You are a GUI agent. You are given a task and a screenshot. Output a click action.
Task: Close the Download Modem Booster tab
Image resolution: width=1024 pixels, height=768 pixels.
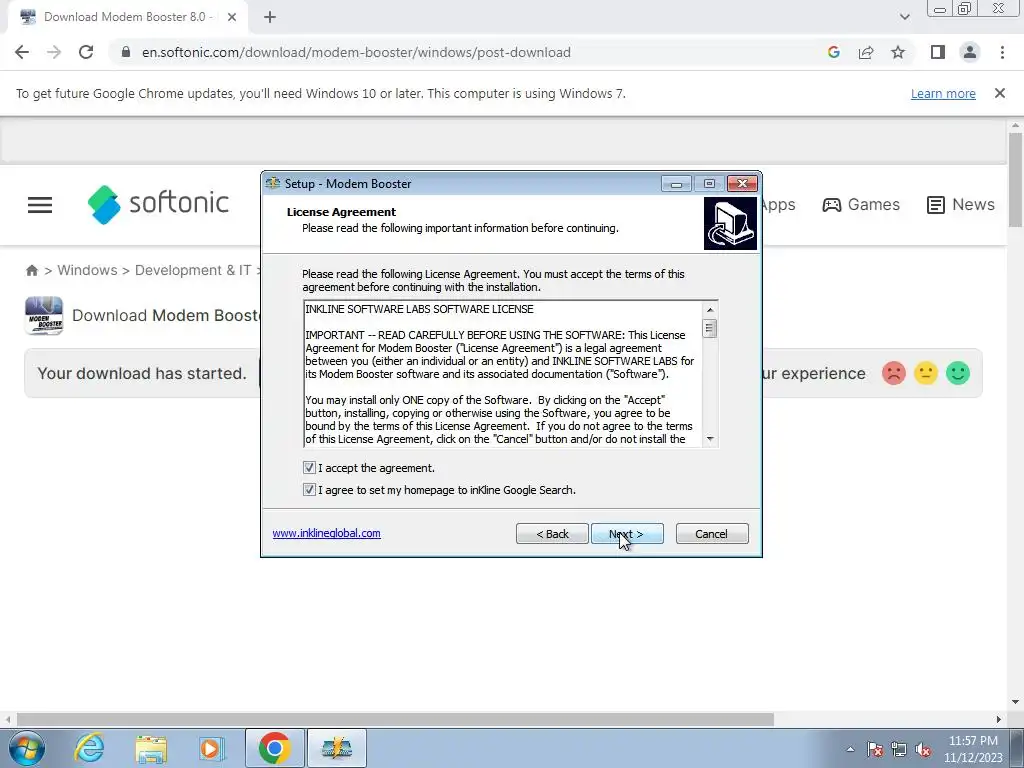click(232, 17)
